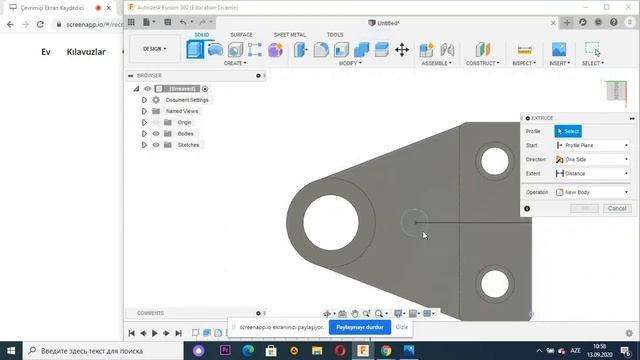
Task: Open the CONSTRUCT menu
Action: click(x=482, y=63)
